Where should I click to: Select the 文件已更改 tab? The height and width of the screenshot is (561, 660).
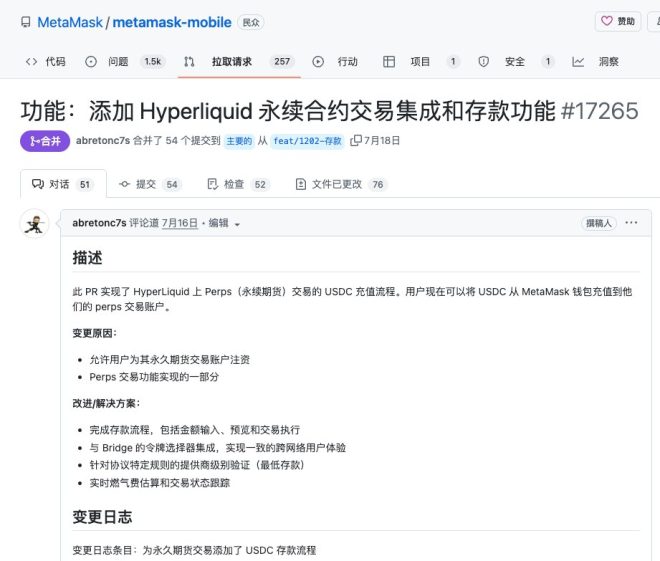point(341,184)
